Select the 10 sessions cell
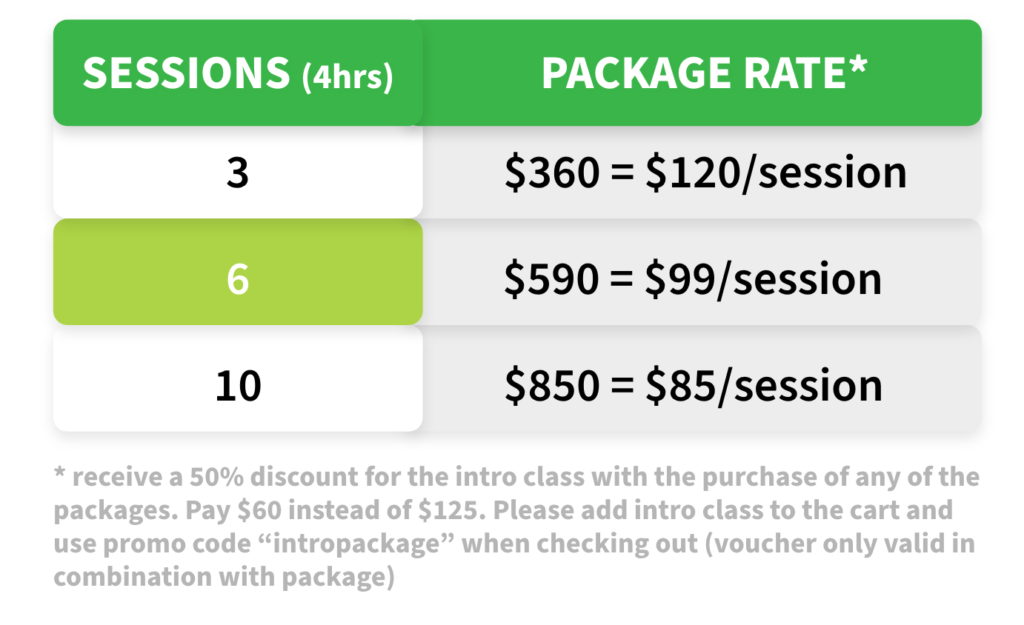This screenshot has height=625, width=1024. (x=237, y=385)
